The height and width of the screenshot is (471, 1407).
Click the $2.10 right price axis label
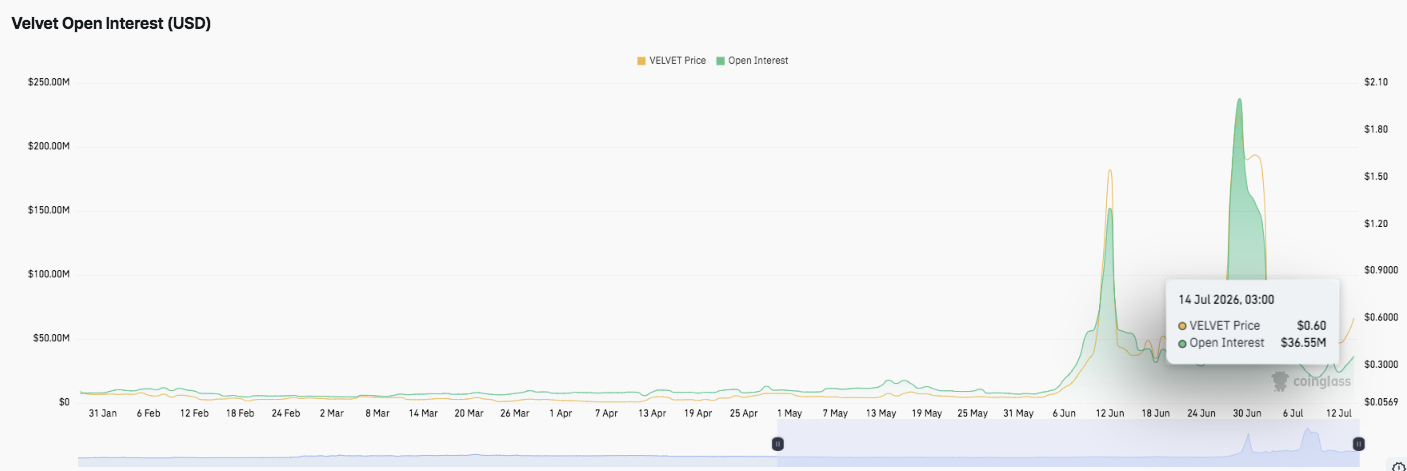1375,82
